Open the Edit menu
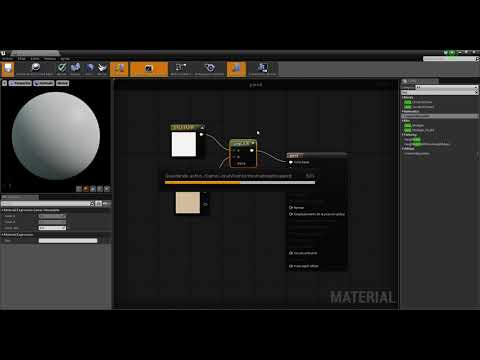This screenshot has width=480, height=360. (x=21, y=59)
